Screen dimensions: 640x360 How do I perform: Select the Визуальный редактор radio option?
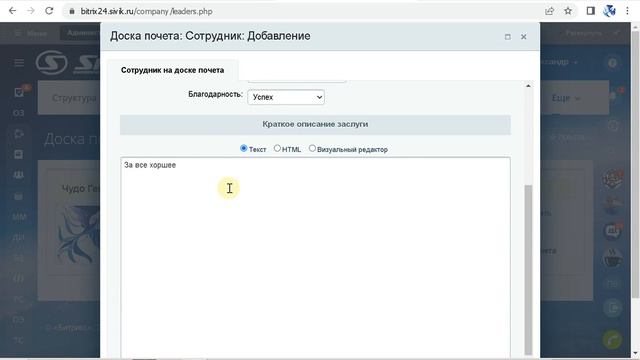tap(312, 148)
